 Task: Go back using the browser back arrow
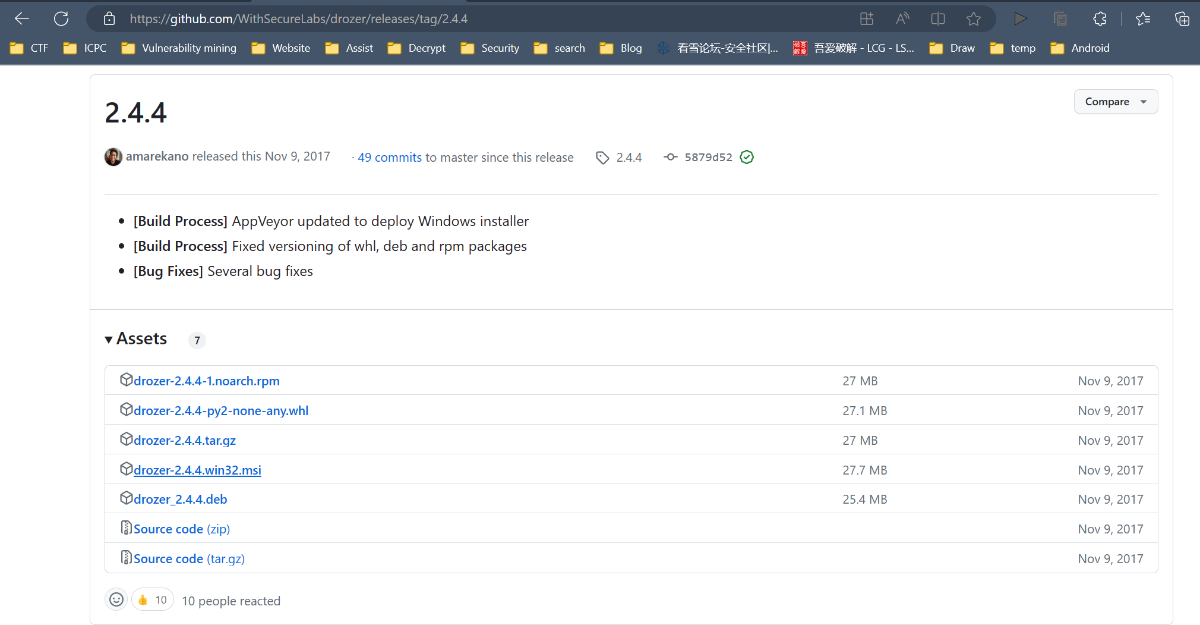[x=22, y=18]
